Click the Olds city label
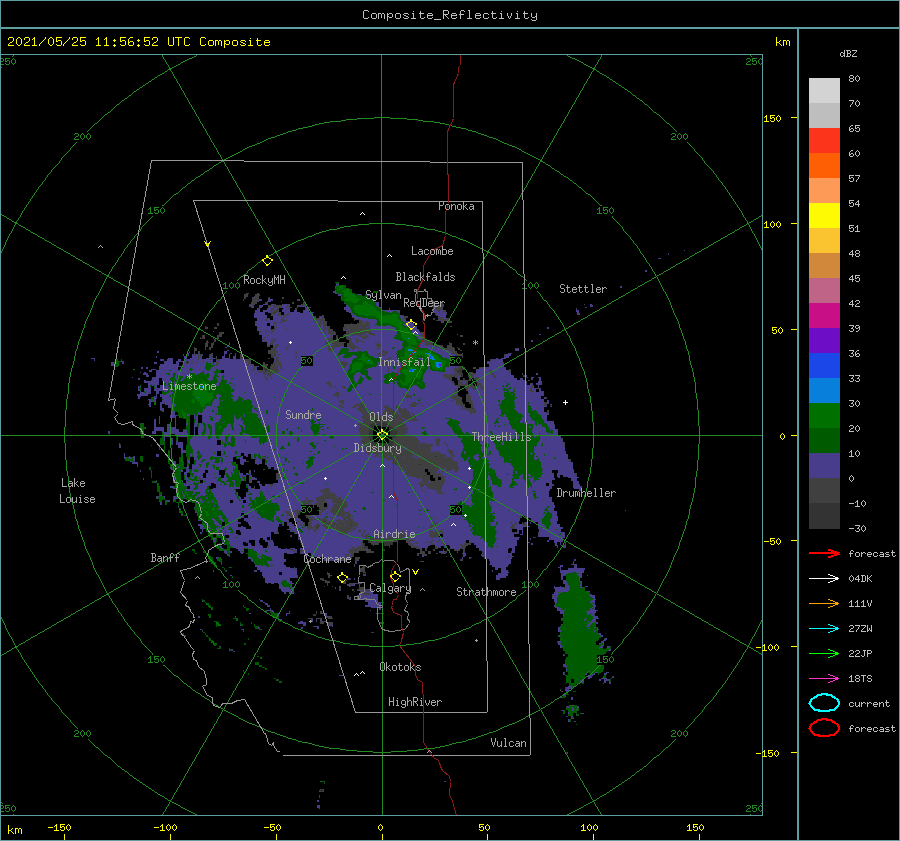Viewport: 900px width, 841px height. click(x=381, y=416)
